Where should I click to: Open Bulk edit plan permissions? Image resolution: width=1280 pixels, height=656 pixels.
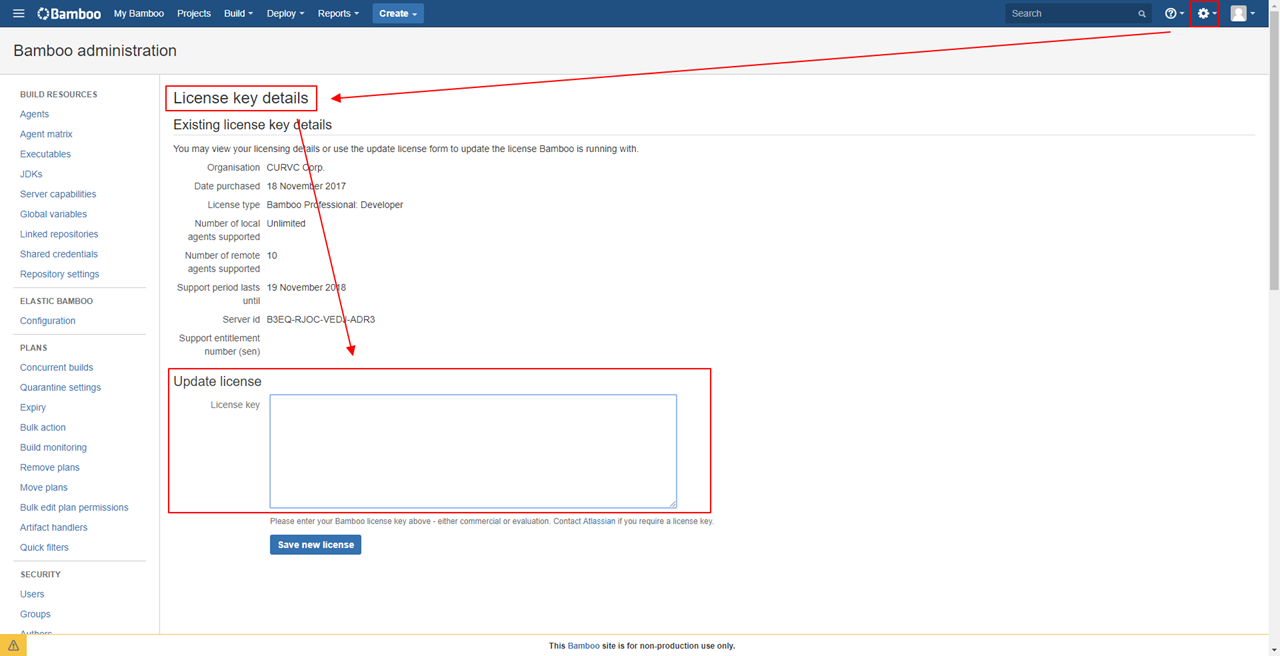[x=74, y=507]
